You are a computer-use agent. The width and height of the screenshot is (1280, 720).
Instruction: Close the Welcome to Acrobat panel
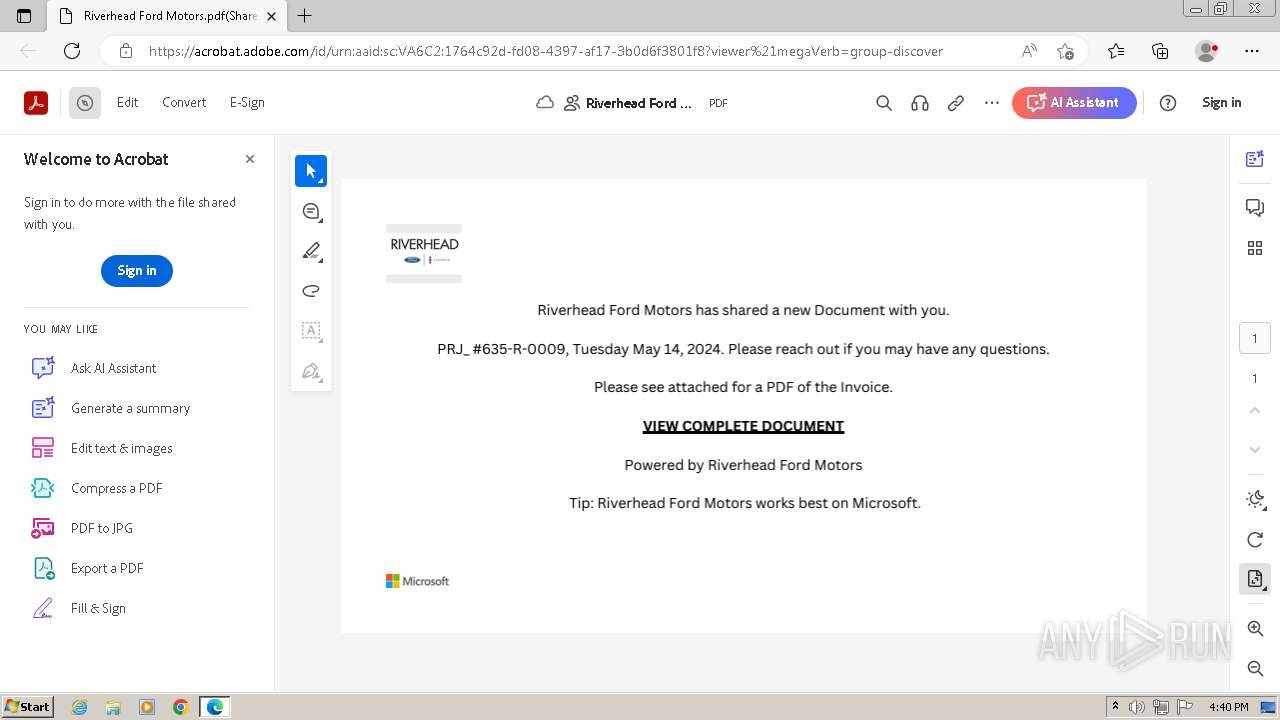[x=250, y=159]
